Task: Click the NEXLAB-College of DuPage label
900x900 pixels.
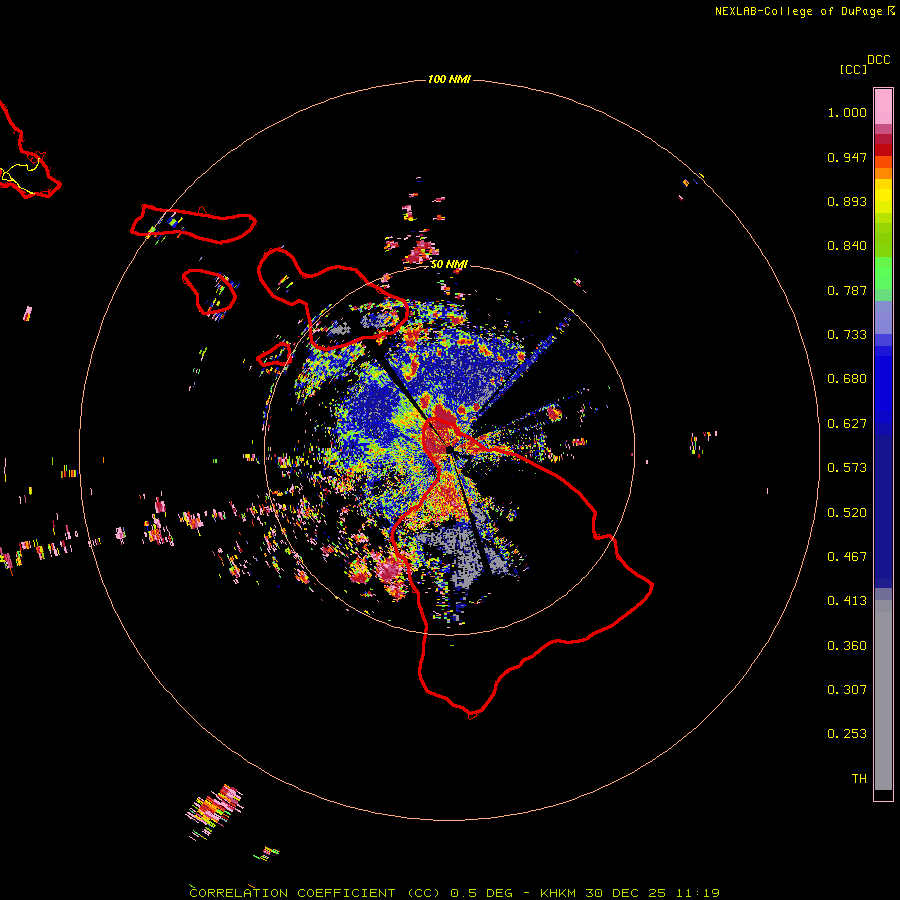Action: click(x=798, y=11)
